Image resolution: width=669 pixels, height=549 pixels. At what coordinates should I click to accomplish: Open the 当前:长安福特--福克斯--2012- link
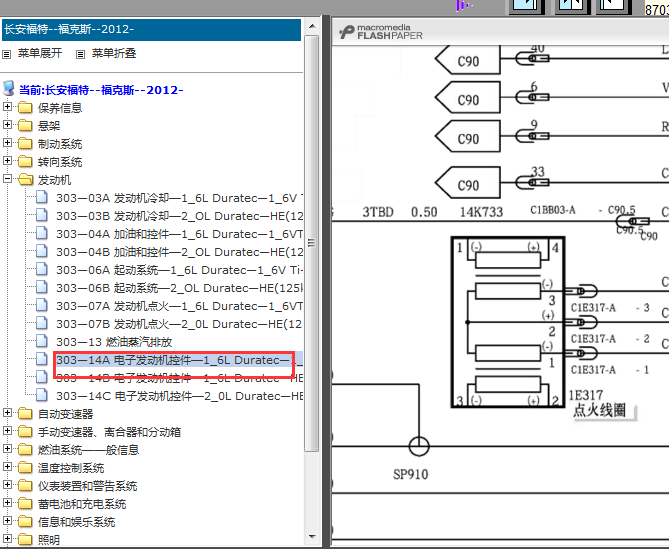(101, 90)
